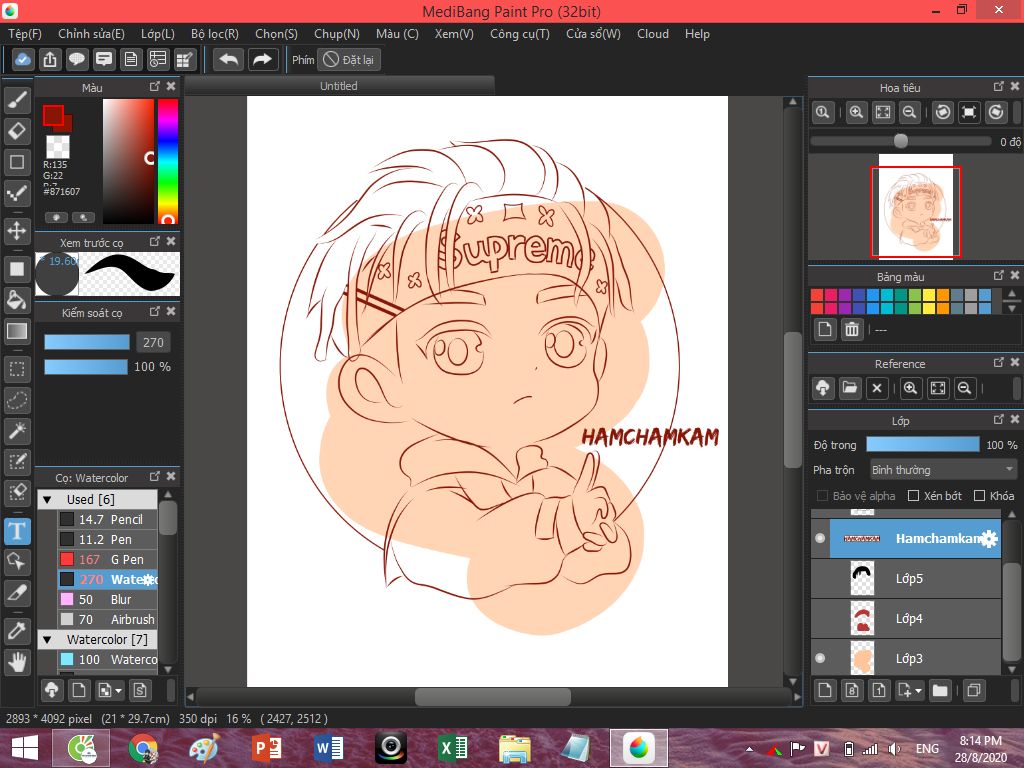Open settings gear of Hamchamkam layer

tap(989, 538)
